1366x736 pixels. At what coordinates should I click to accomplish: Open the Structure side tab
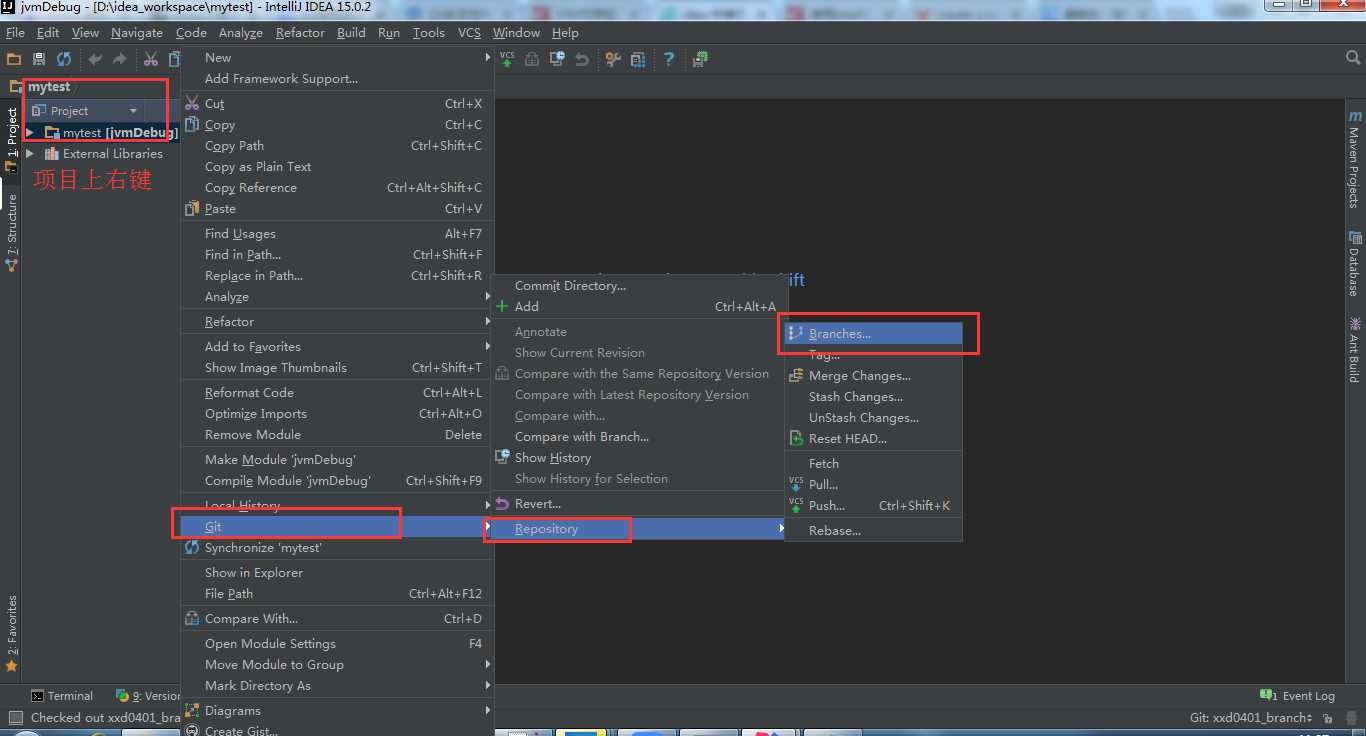coord(11,232)
